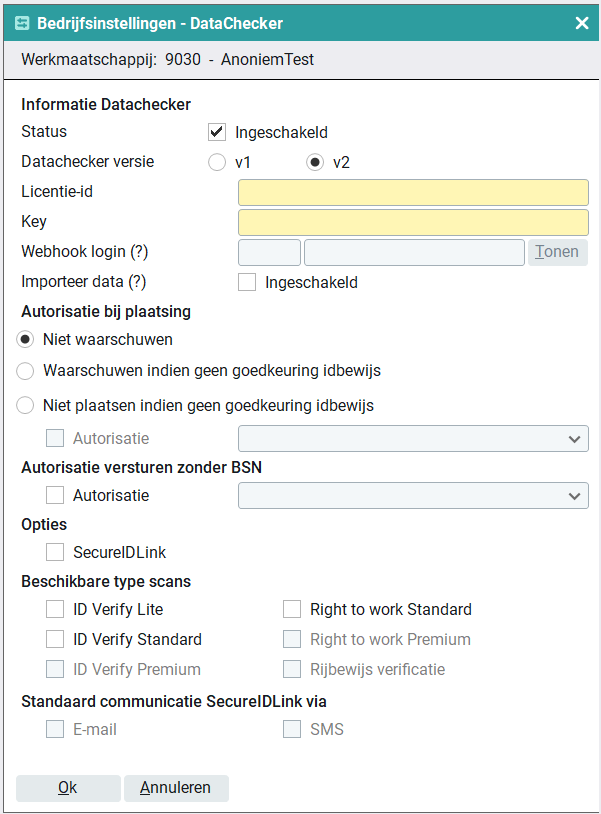Select Waarschuwen indien geen goedkeuring idbewijs
The image size is (601, 814).
26,371
